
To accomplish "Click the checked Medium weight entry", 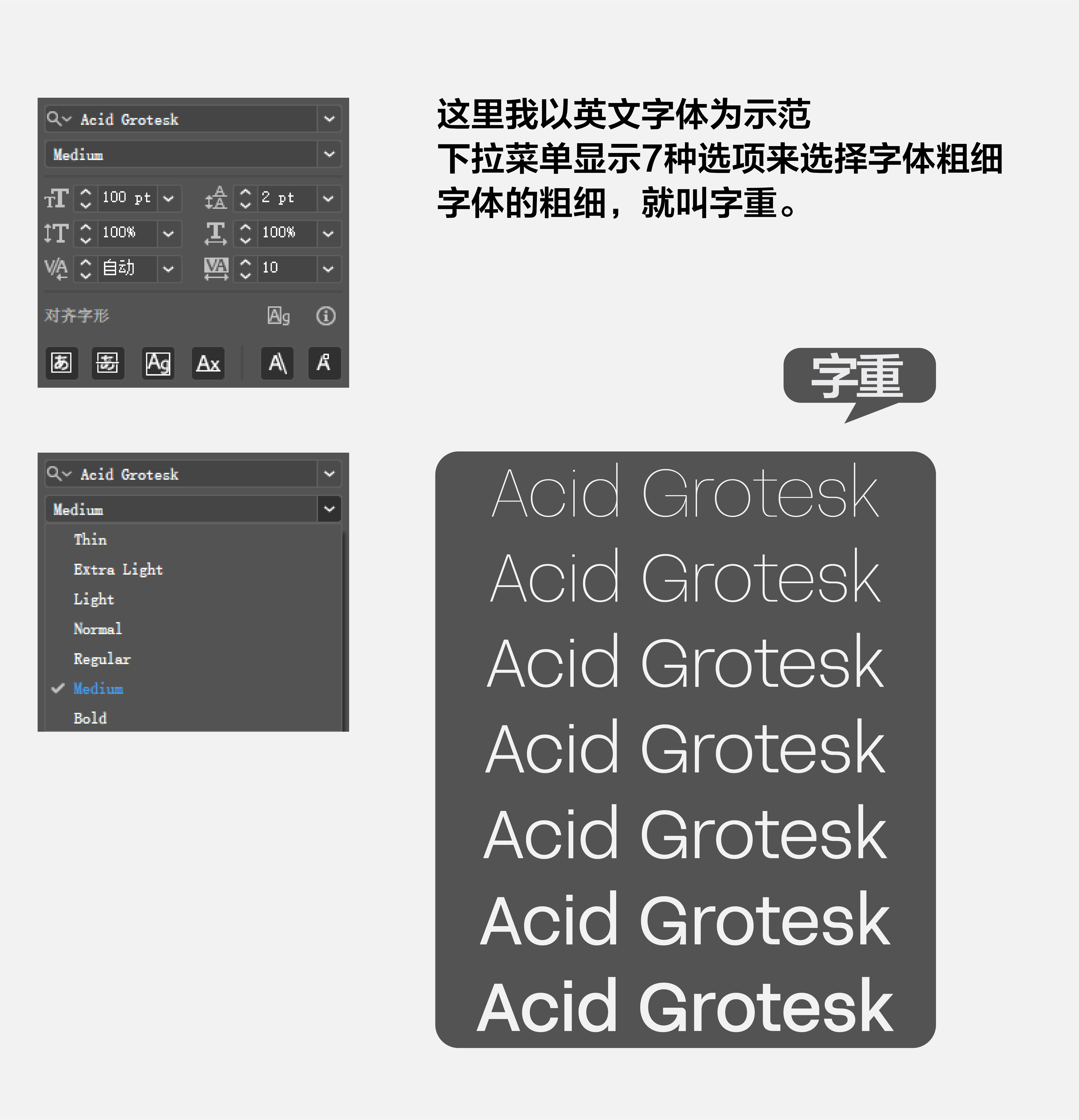I will click(98, 689).
